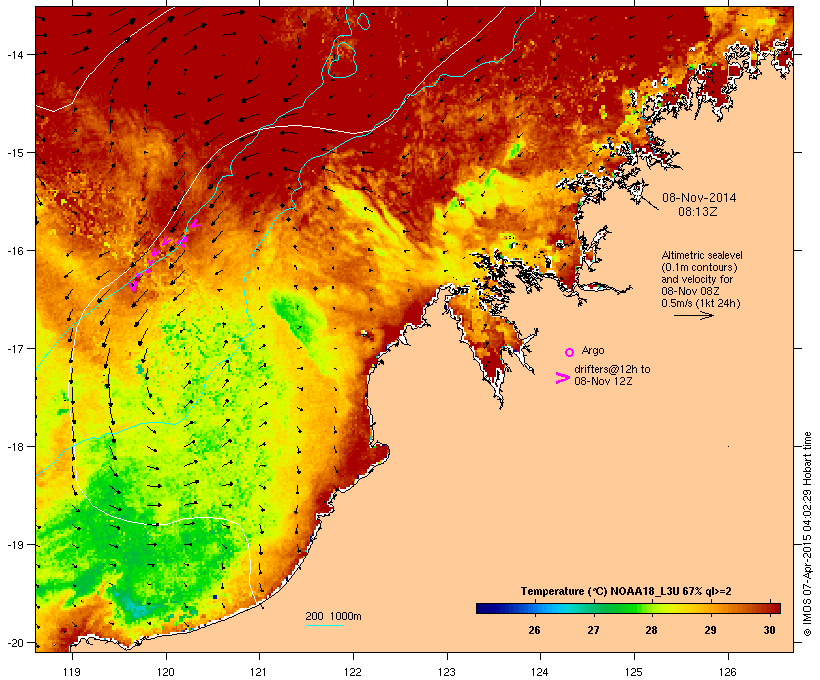Viewport: 820px width, 680px height.
Task: Click the magenta Argo circle legend symbol
Action: [x=570, y=352]
